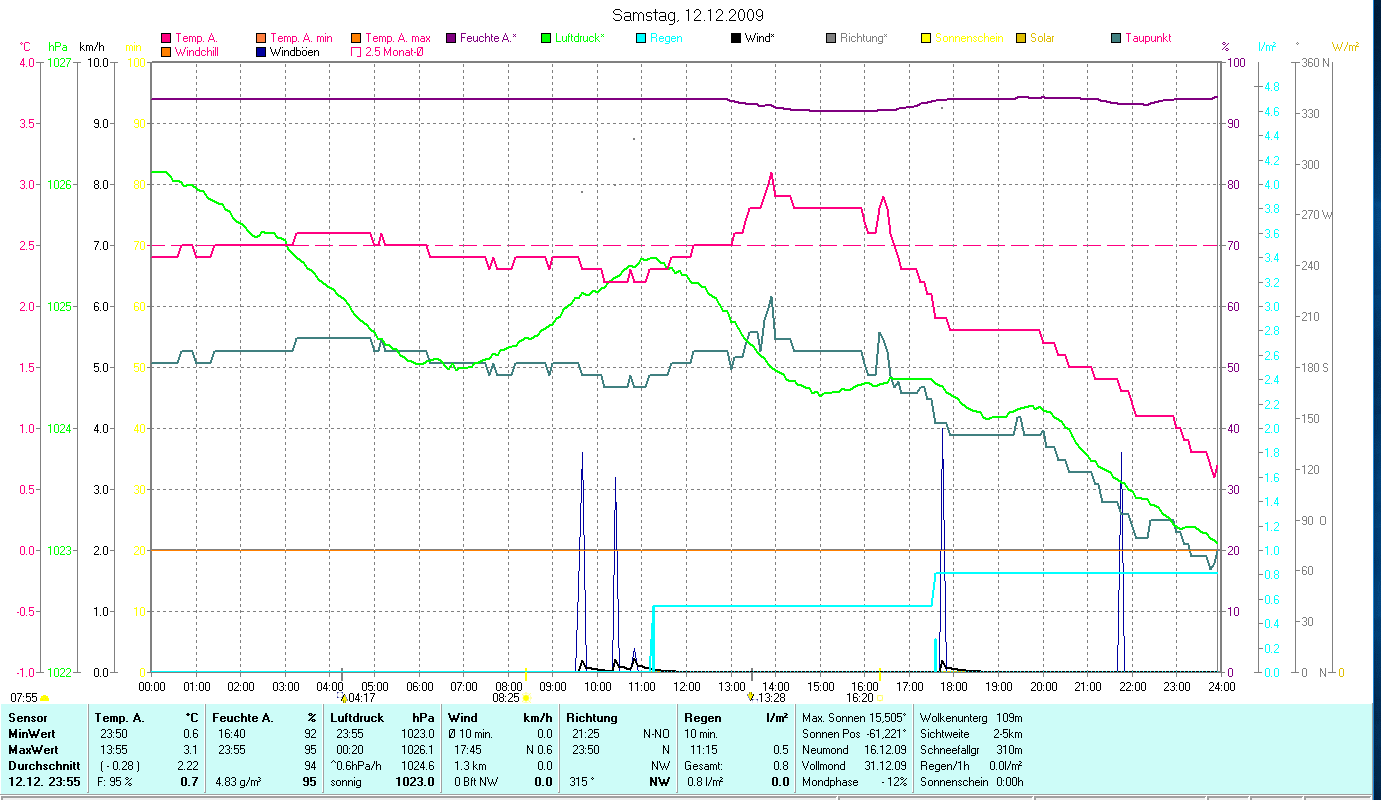Click the Temp. A. max legend color square
This screenshot has width=1381, height=800.
[356, 38]
